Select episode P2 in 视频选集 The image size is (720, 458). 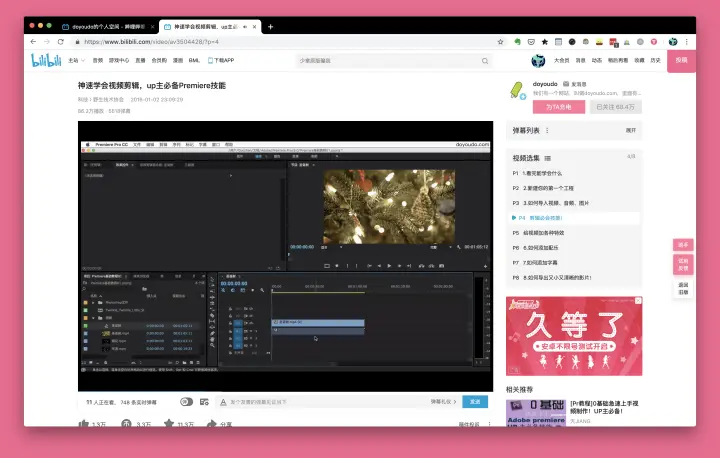(574, 188)
